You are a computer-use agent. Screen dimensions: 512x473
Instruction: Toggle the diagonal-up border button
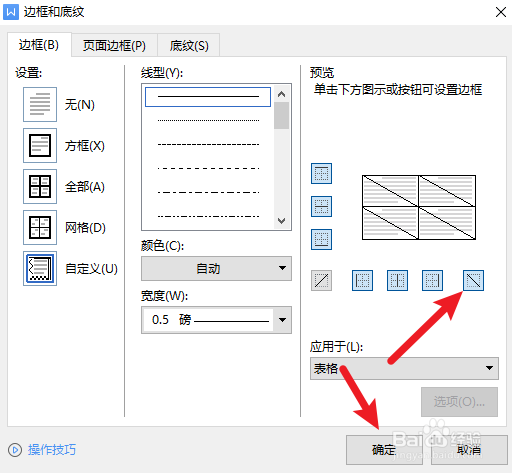321,280
